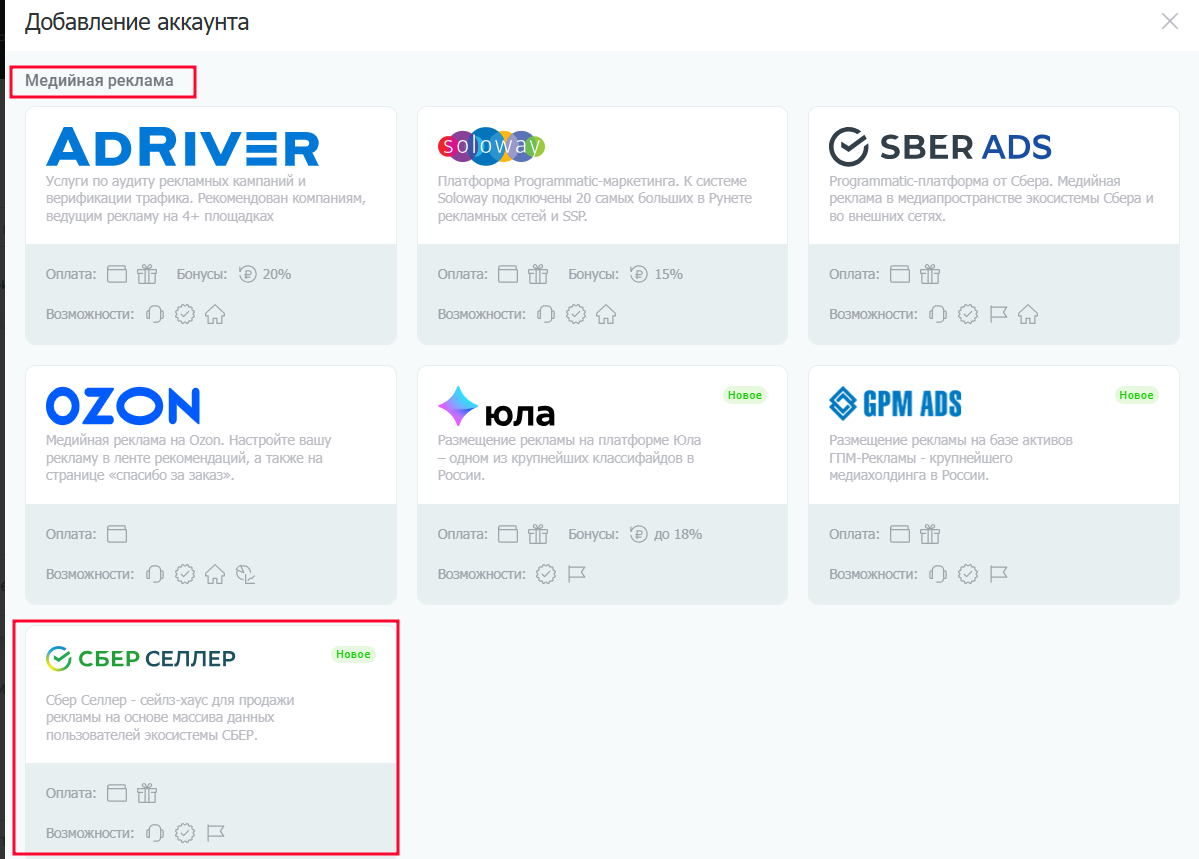Click the card payment icon in Soloway card

tap(508, 274)
